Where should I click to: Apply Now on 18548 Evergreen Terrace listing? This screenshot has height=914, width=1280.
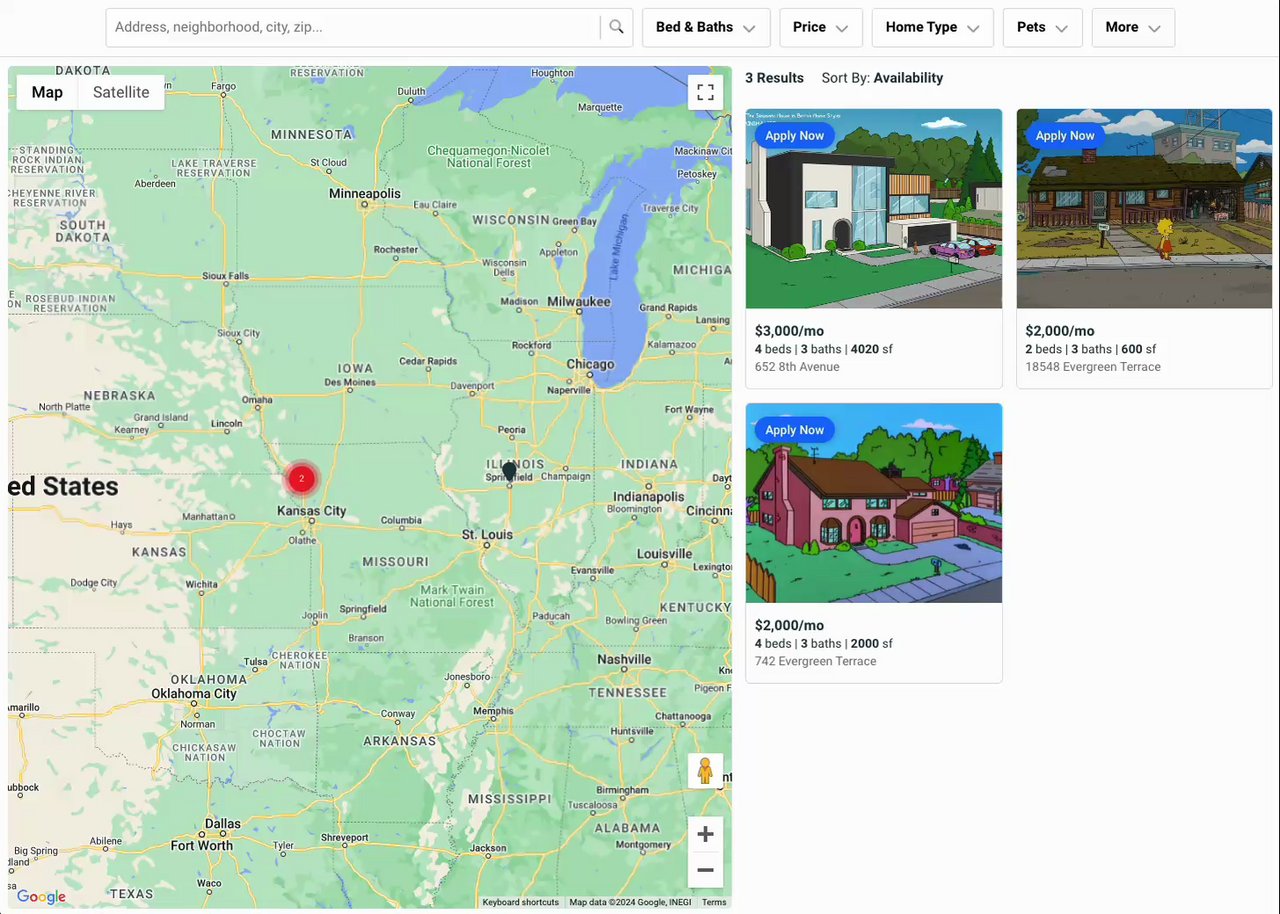pos(1065,136)
